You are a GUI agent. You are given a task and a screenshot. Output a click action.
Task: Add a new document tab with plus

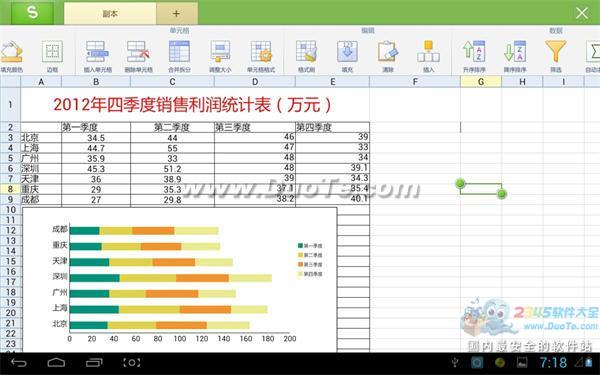tap(176, 14)
